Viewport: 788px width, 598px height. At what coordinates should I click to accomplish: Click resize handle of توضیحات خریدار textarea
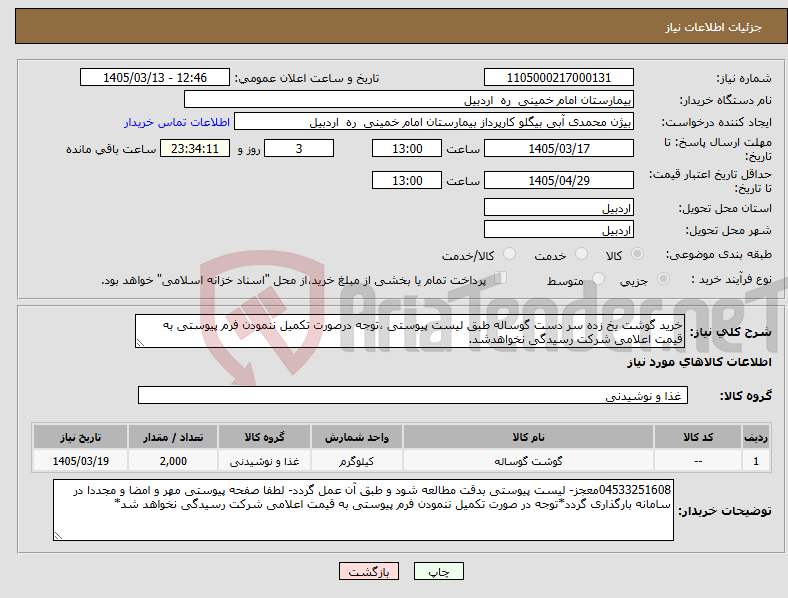pyautogui.click(x=58, y=536)
